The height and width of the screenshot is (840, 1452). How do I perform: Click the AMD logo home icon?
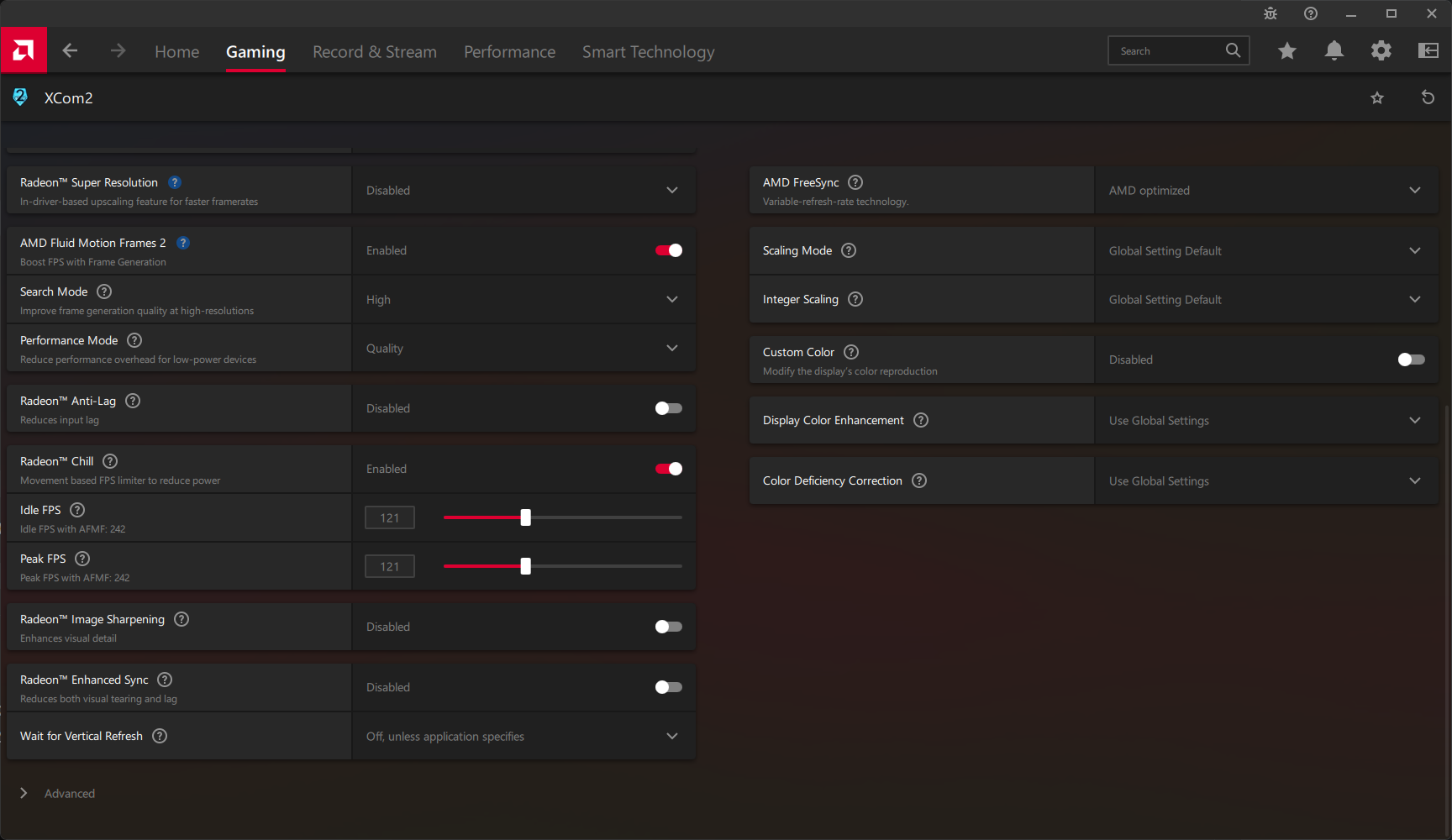24,50
